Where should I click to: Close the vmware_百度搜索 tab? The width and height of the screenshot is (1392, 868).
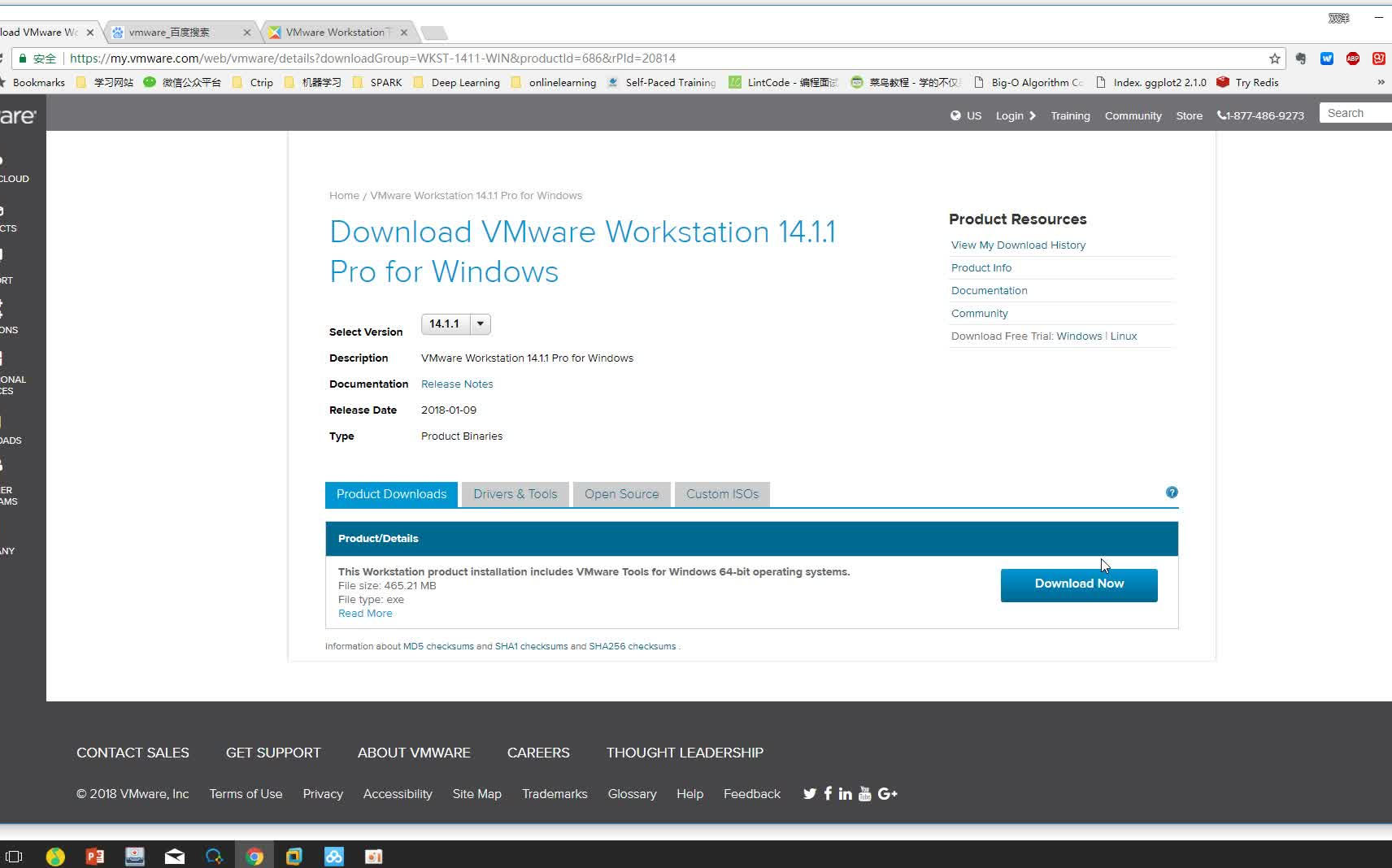coord(247,33)
